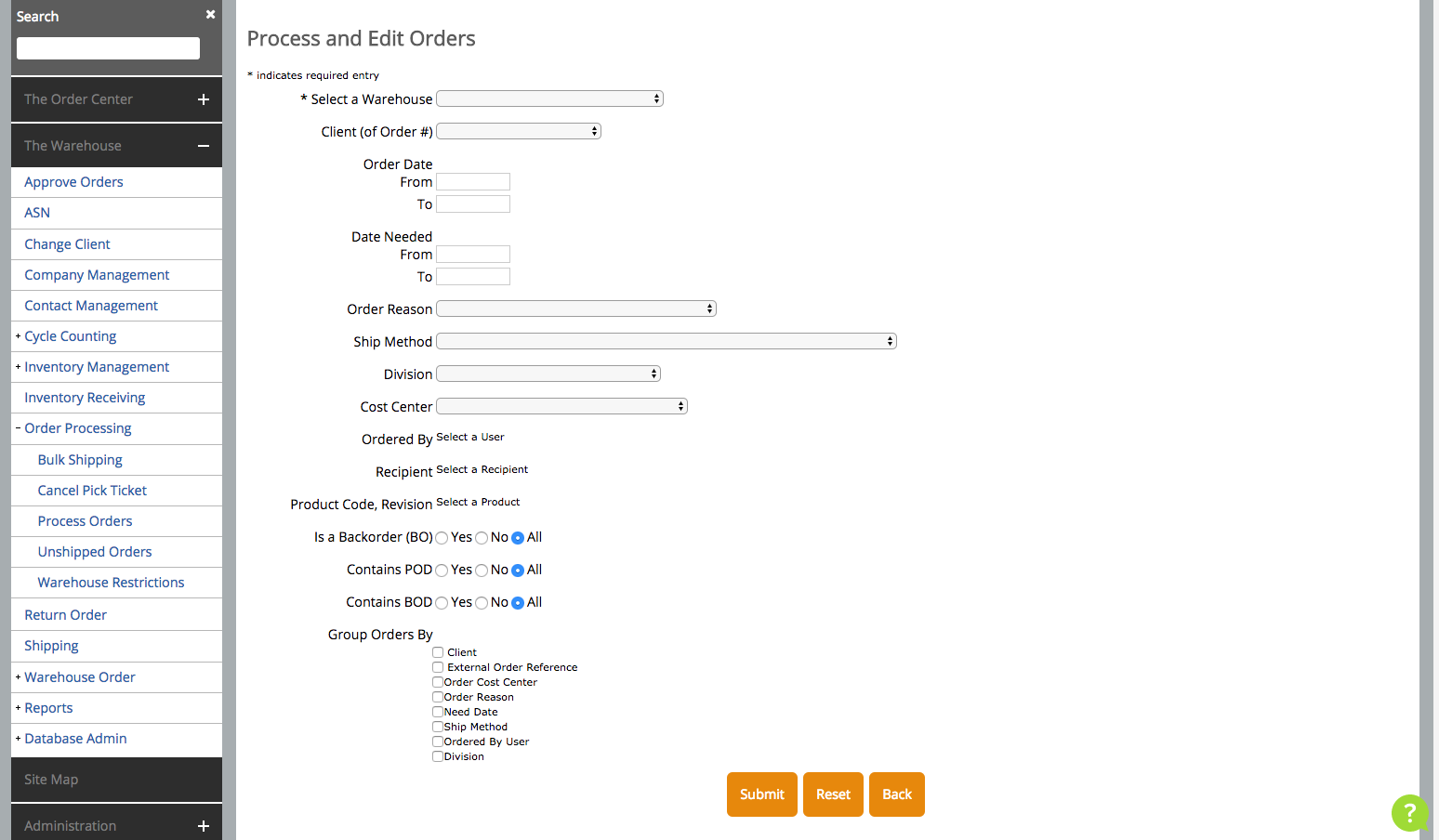
Task: Click the Submit button
Action: (x=761, y=794)
